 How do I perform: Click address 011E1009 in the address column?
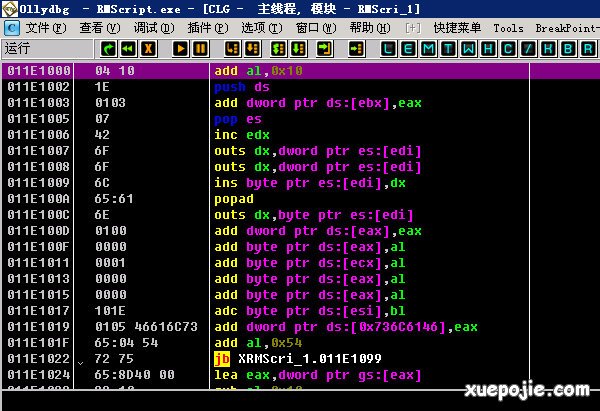point(39,183)
